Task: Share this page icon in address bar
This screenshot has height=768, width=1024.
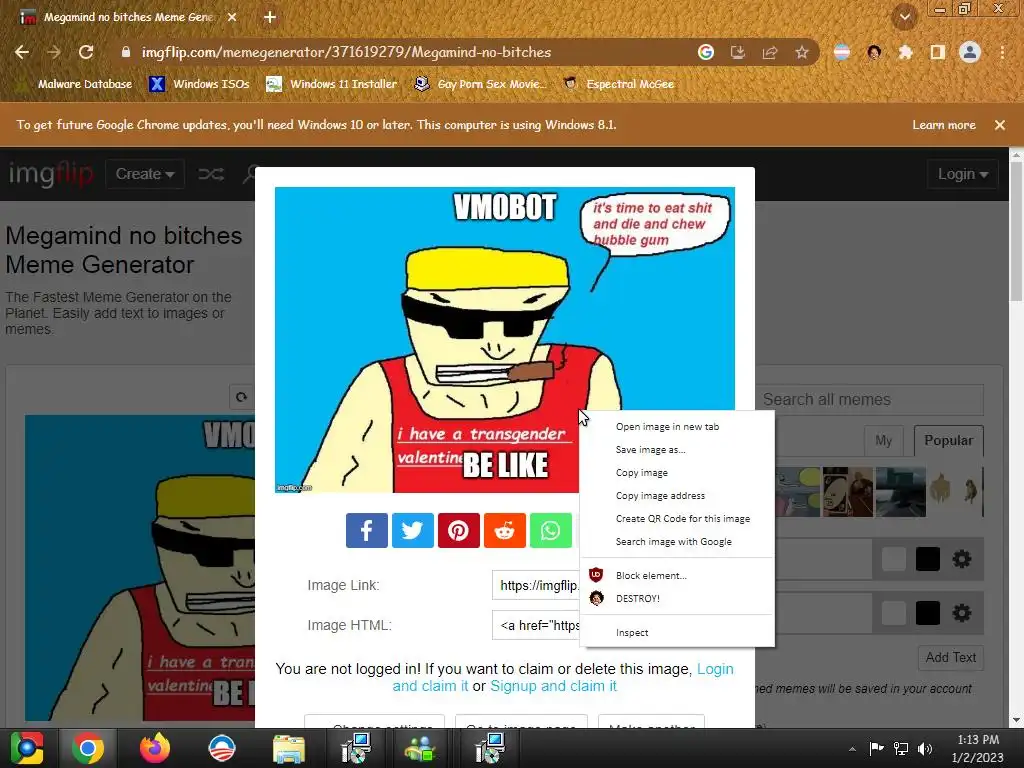Action: [770, 52]
